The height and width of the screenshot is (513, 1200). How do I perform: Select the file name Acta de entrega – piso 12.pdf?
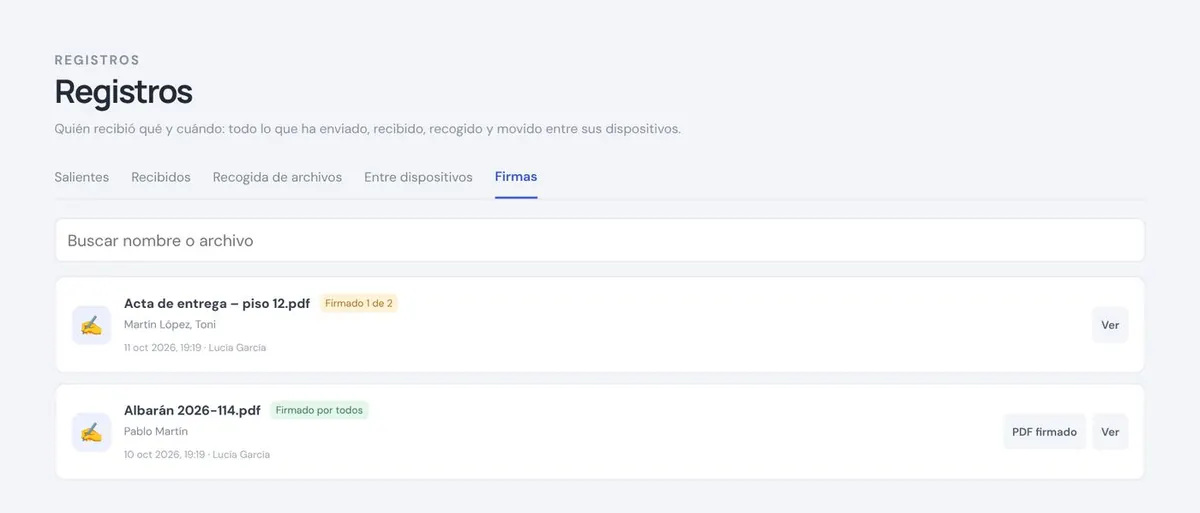point(217,303)
